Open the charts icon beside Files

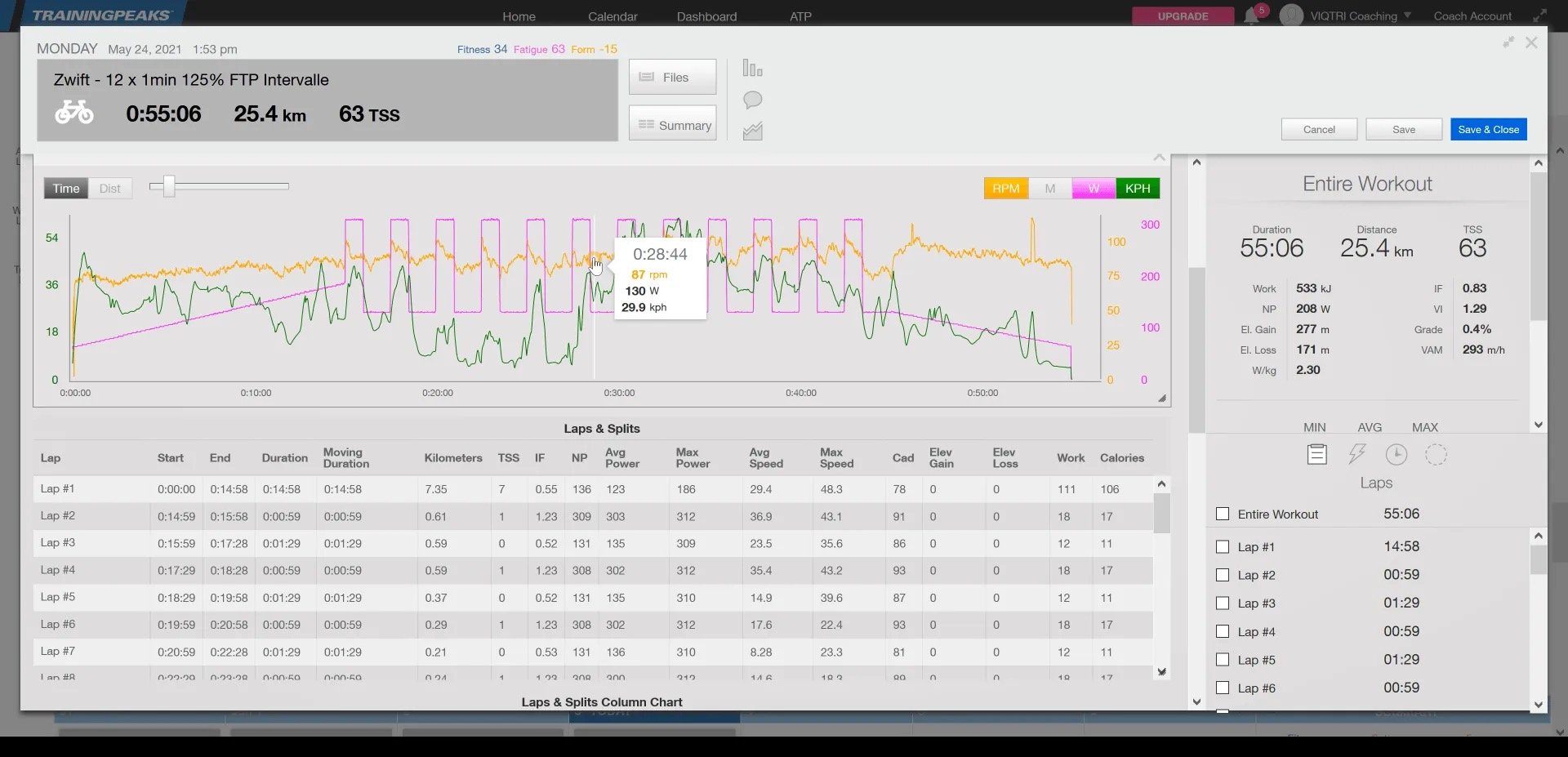pyautogui.click(x=752, y=69)
